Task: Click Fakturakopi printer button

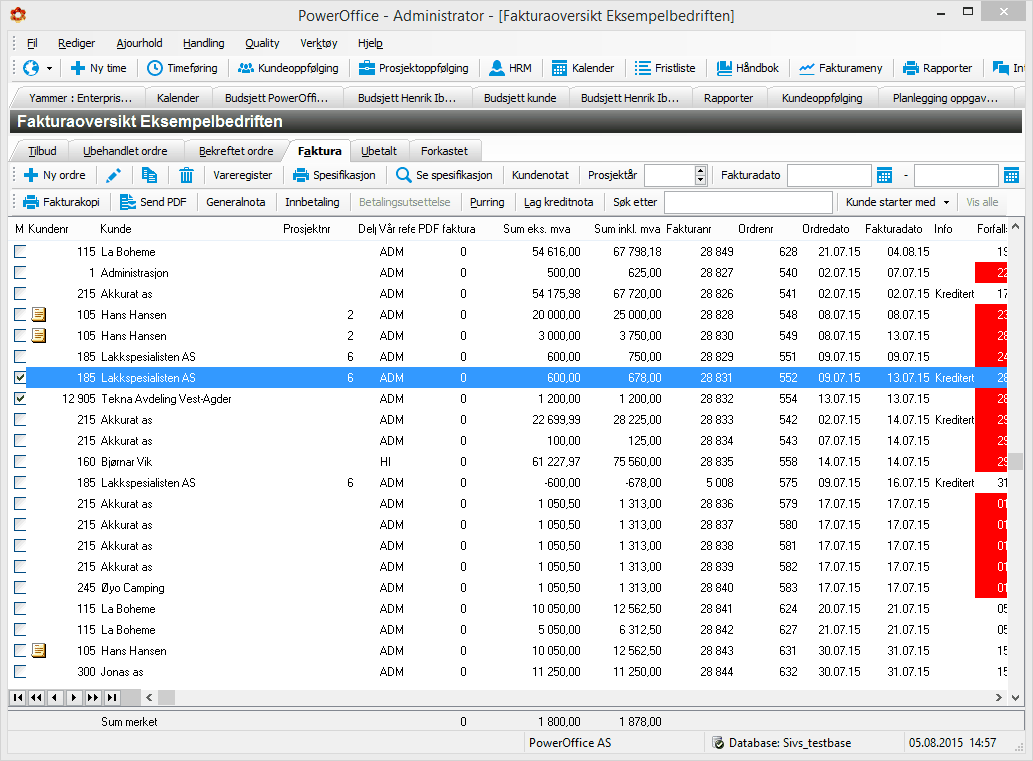Action: pyautogui.click(x=61, y=202)
